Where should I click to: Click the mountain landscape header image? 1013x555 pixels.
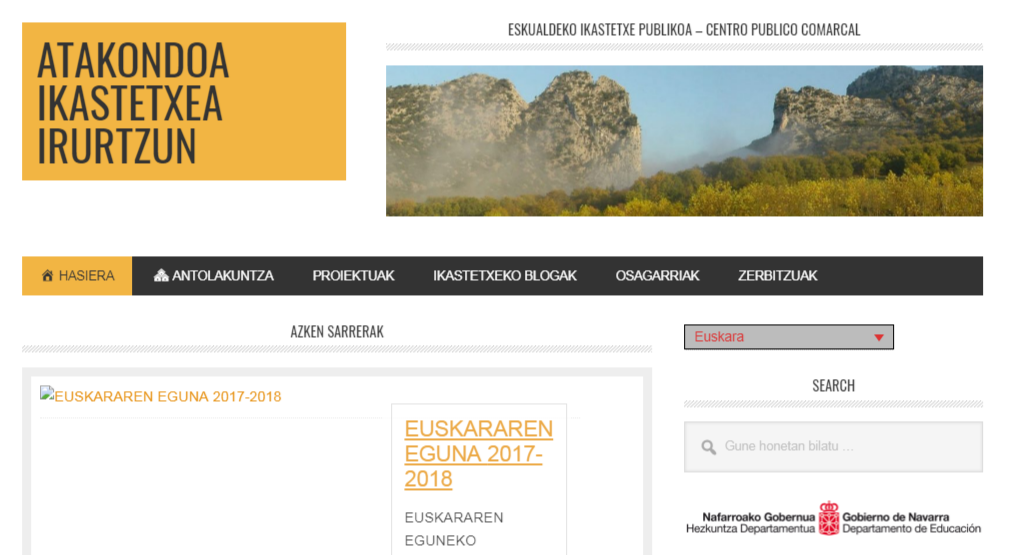[x=684, y=140]
